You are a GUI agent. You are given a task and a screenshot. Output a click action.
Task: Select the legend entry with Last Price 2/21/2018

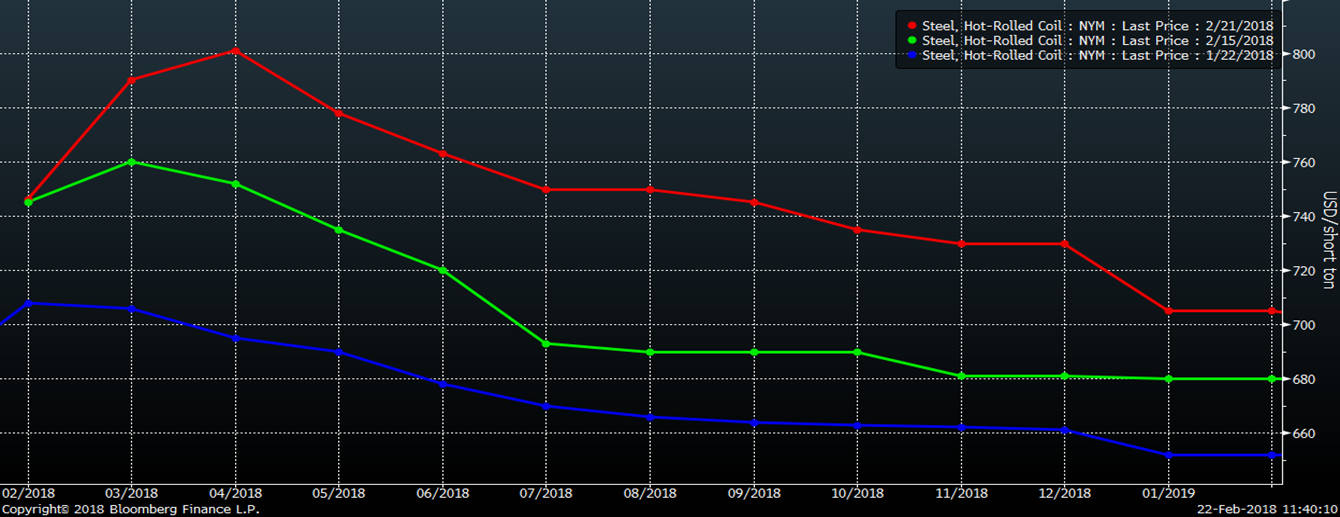click(x=1097, y=26)
